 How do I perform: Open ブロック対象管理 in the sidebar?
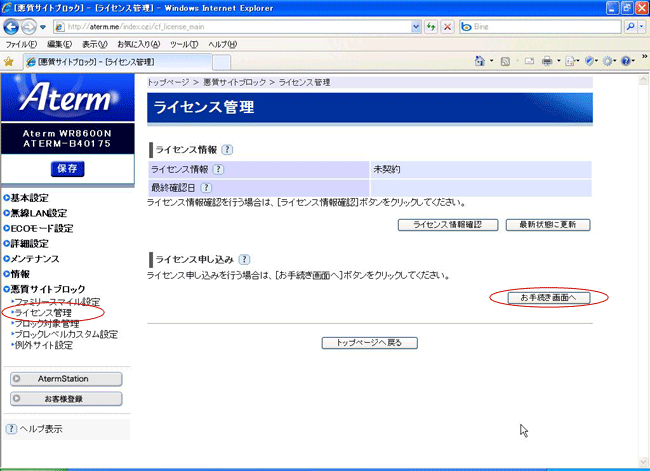coord(46,323)
